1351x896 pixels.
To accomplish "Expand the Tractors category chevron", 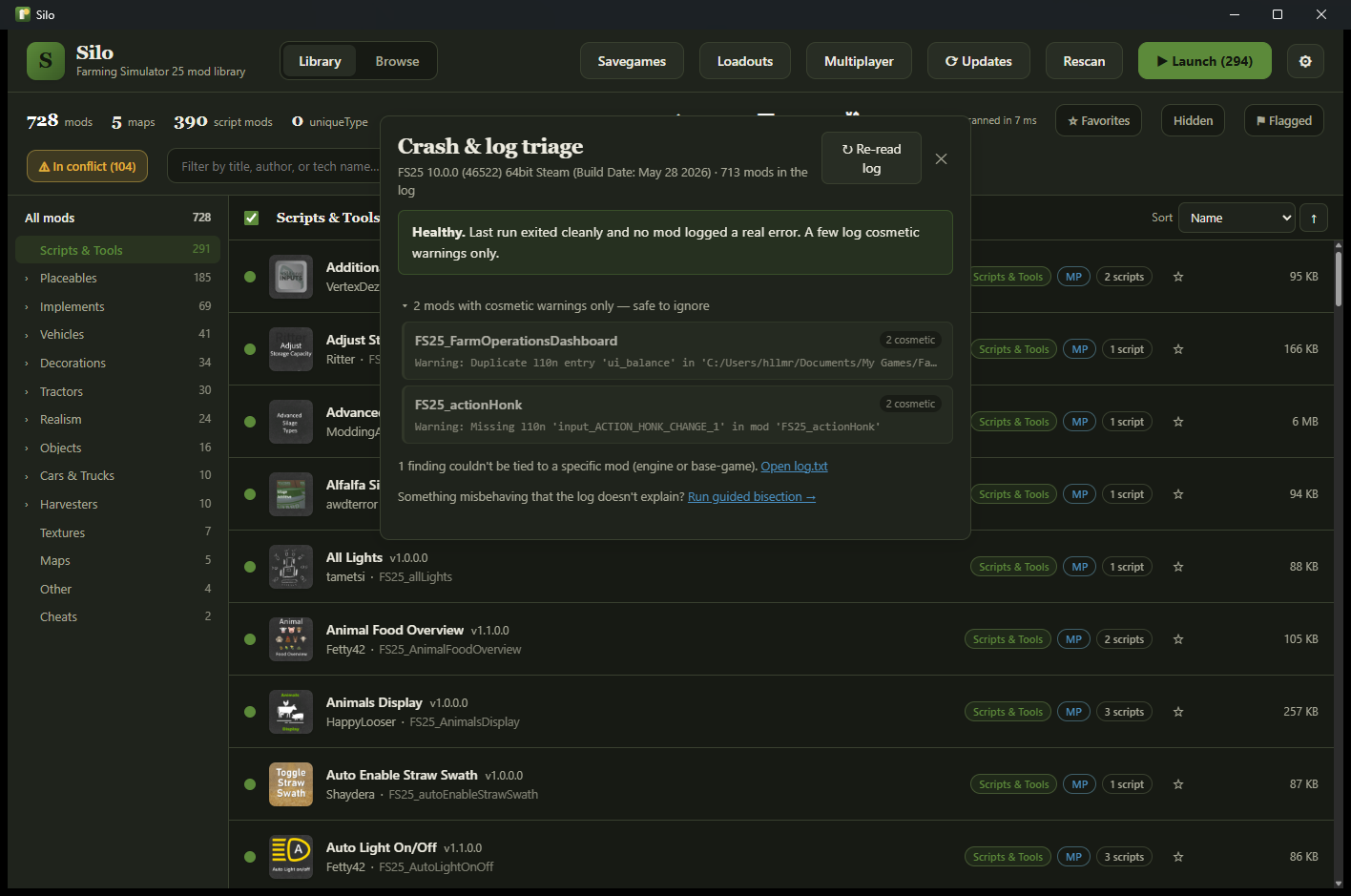I will click(27, 392).
